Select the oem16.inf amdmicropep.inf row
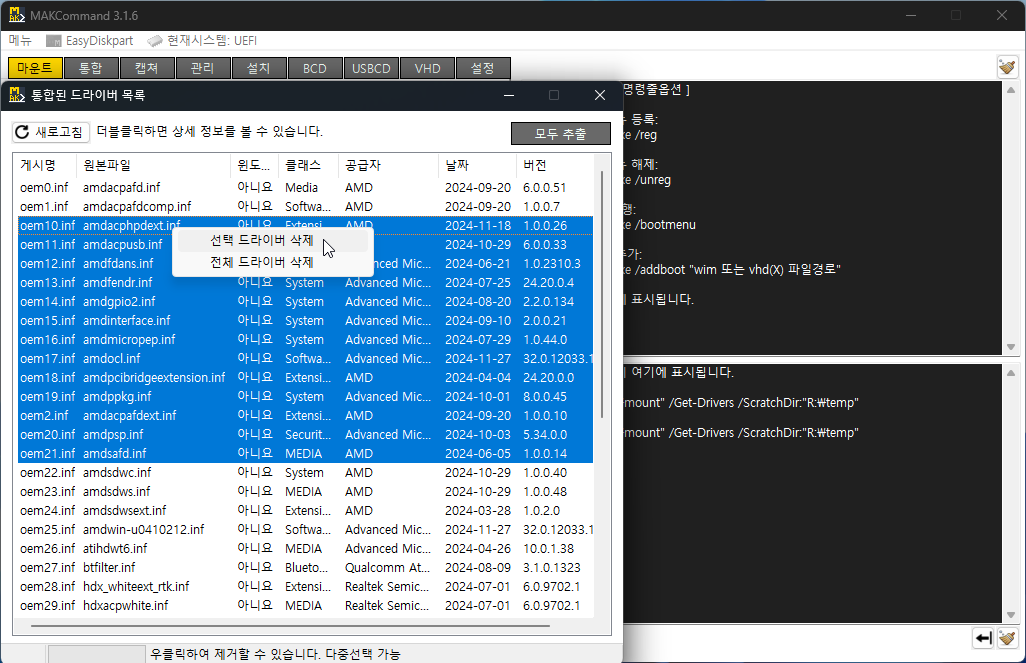Screen dimensions: 1026x663 pyautogui.click(x=305, y=340)
